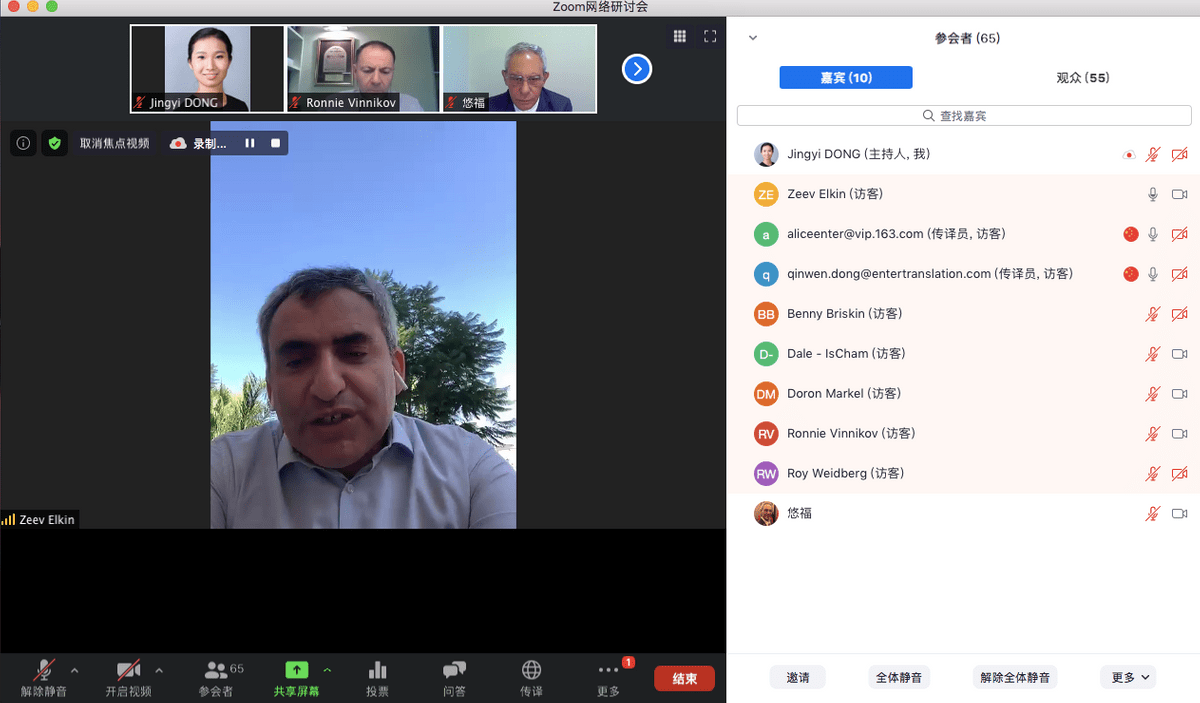Unmute microphone with 解除静音
1200x703 pixels.
44,678
